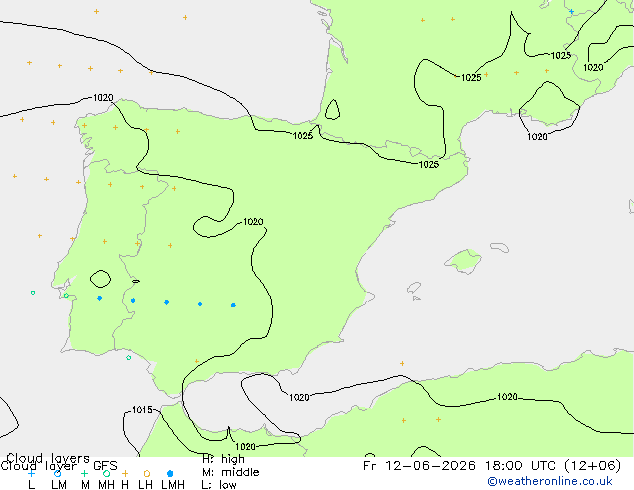Click the '18:00 UTC' time text
Screen dimensions: 634x490
point(522,466)
